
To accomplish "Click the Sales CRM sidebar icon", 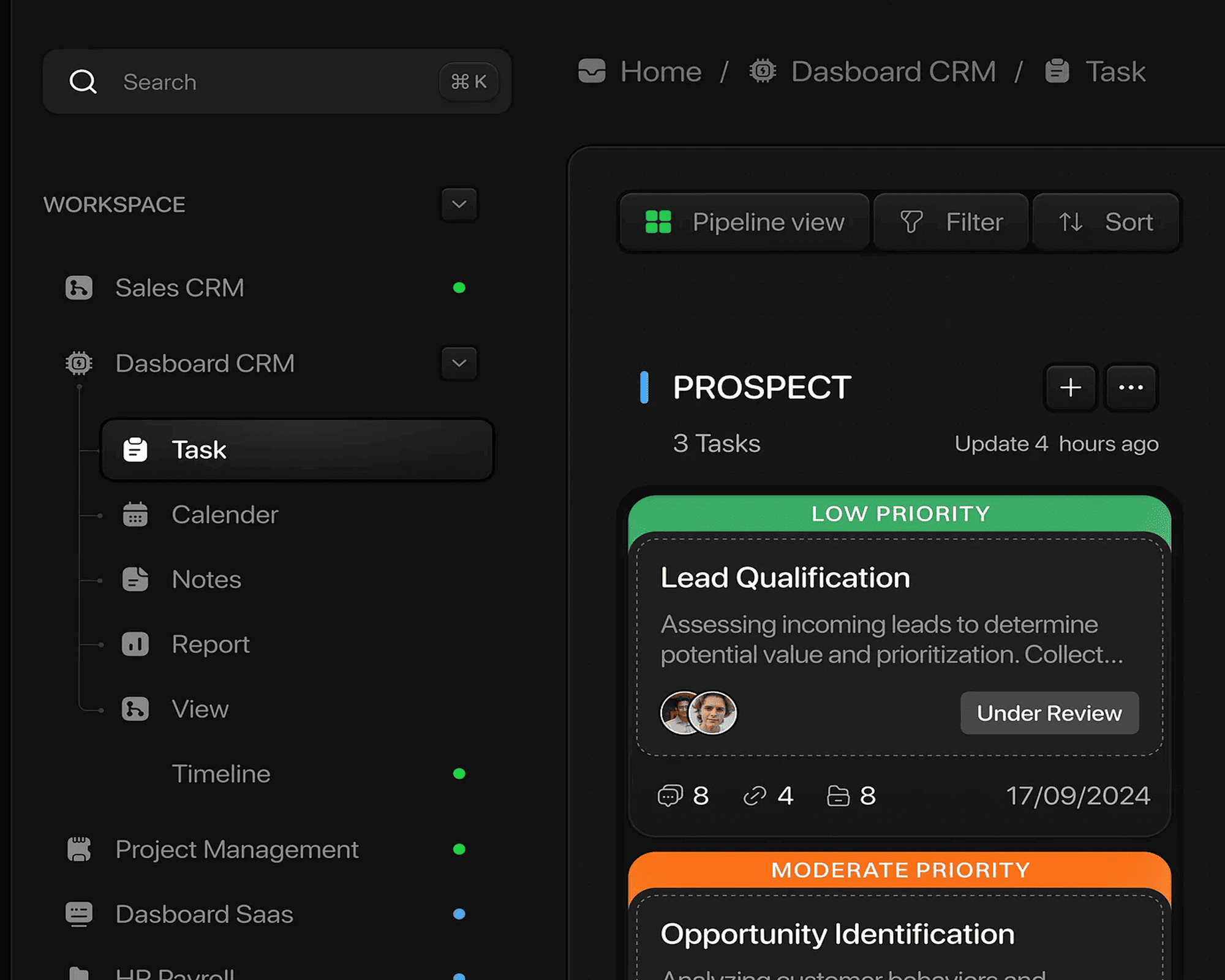I will [x=79, y=288].
